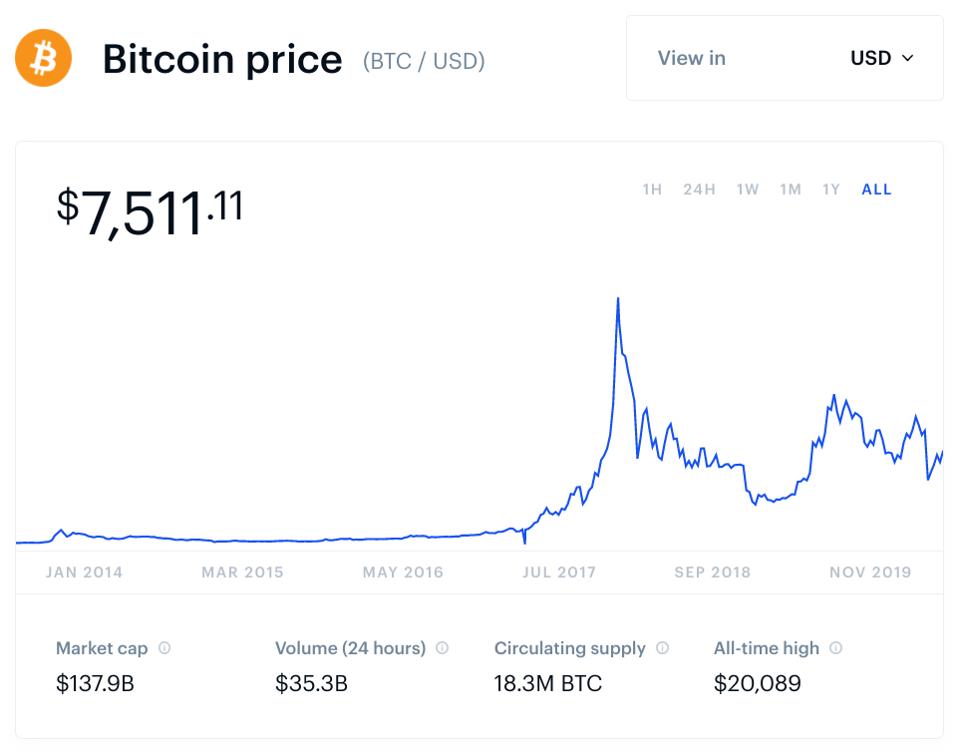Click the chevron arrow next to USD
Viewport: 959px width, 754px height.
click(908, 58)
